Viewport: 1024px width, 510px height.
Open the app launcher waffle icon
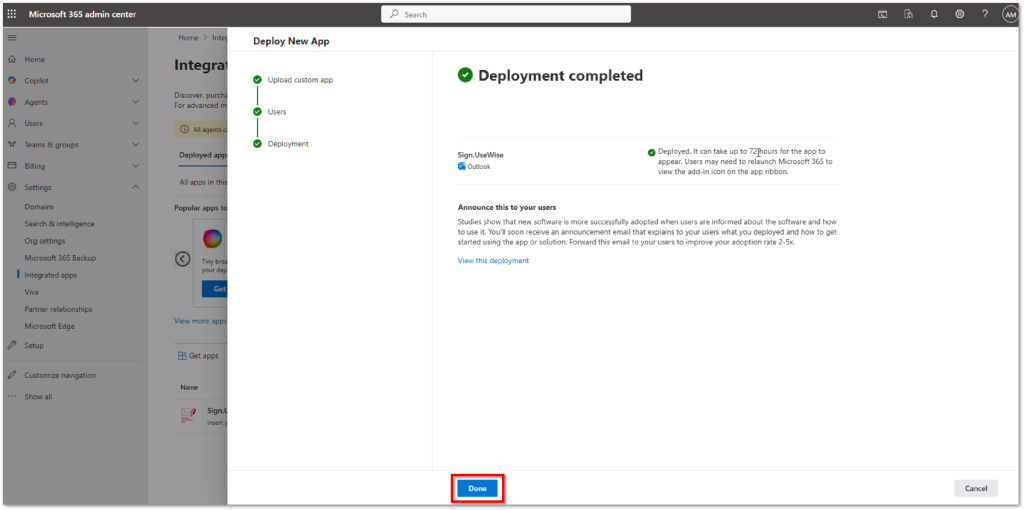pyautogui.click(x=12, y=14)
